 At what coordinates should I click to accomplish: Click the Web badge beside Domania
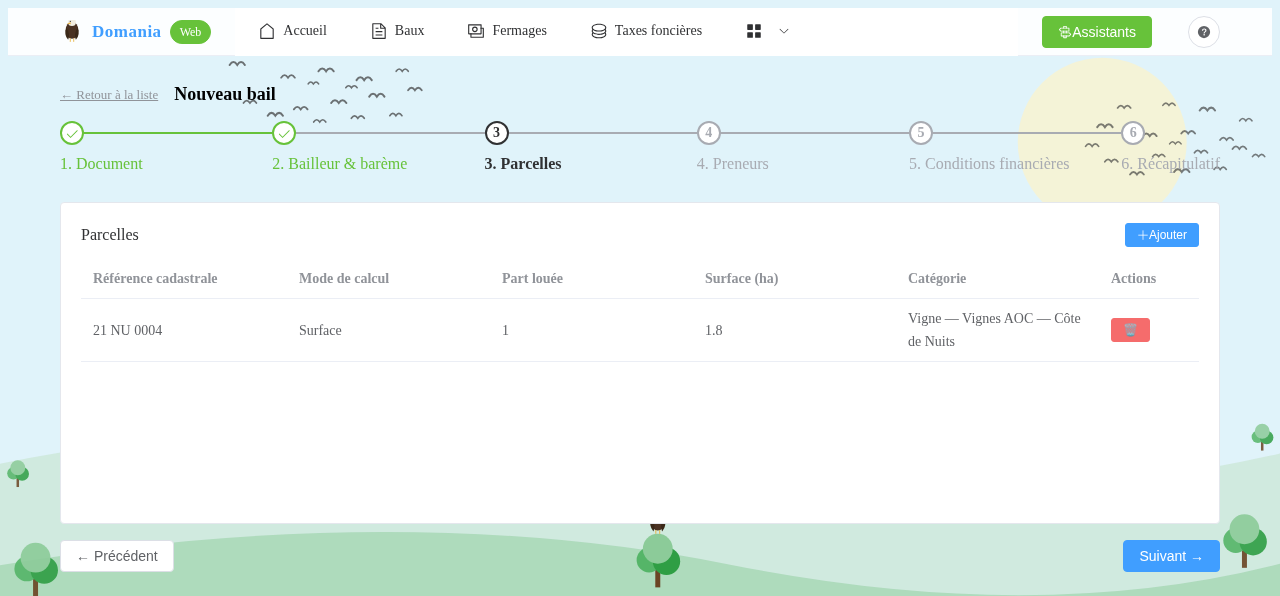click(190, 32)
